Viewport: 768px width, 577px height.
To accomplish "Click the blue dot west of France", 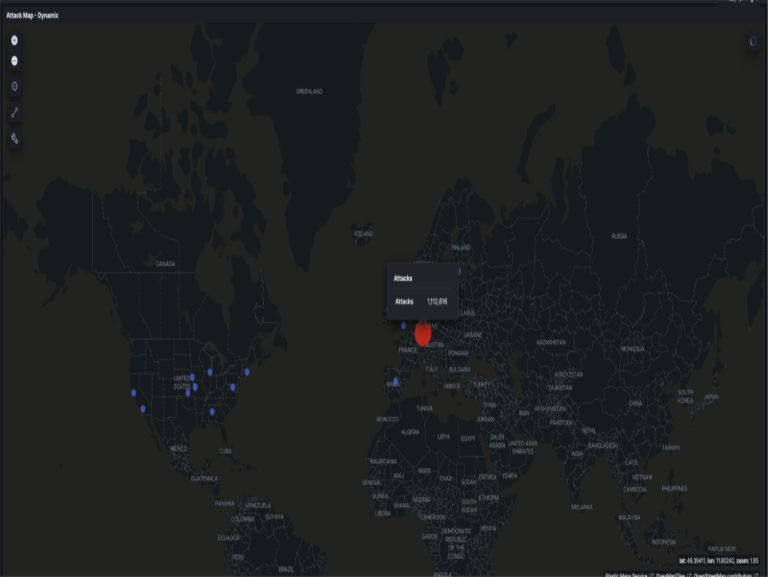I will click(x=404, y=326).
